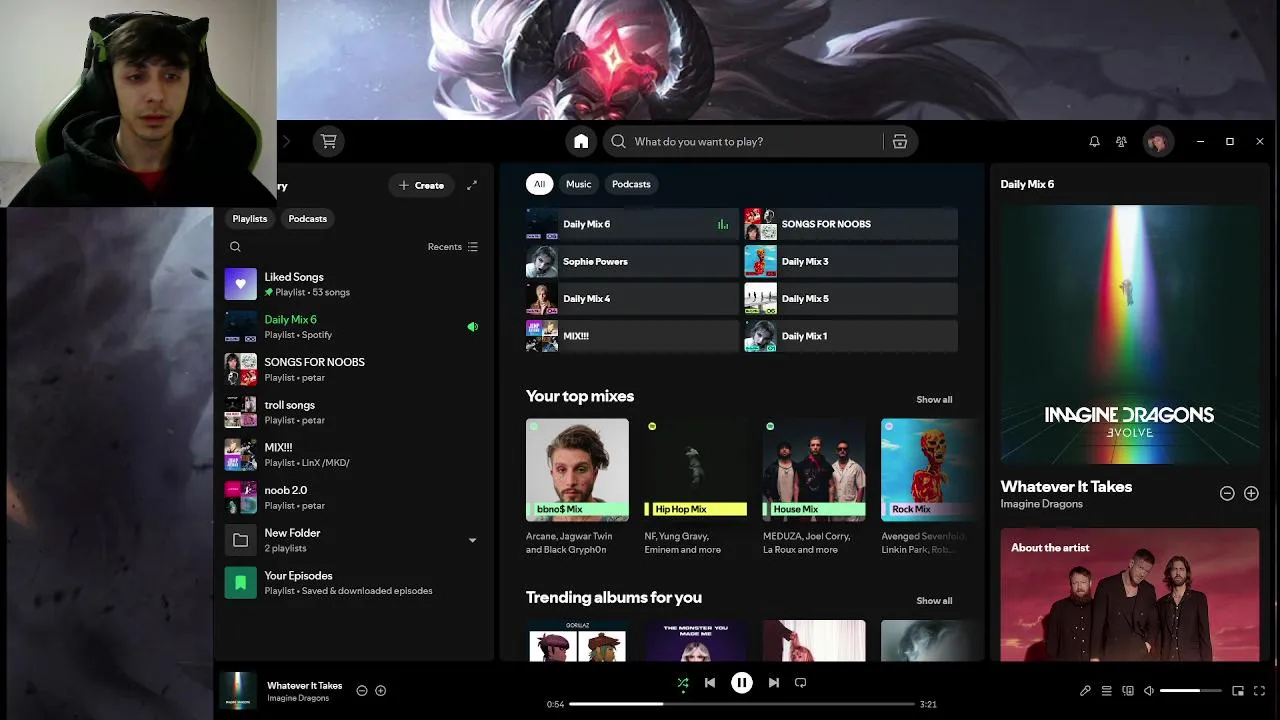
Task: Open Your Episodes
Action: coord(352,583)
